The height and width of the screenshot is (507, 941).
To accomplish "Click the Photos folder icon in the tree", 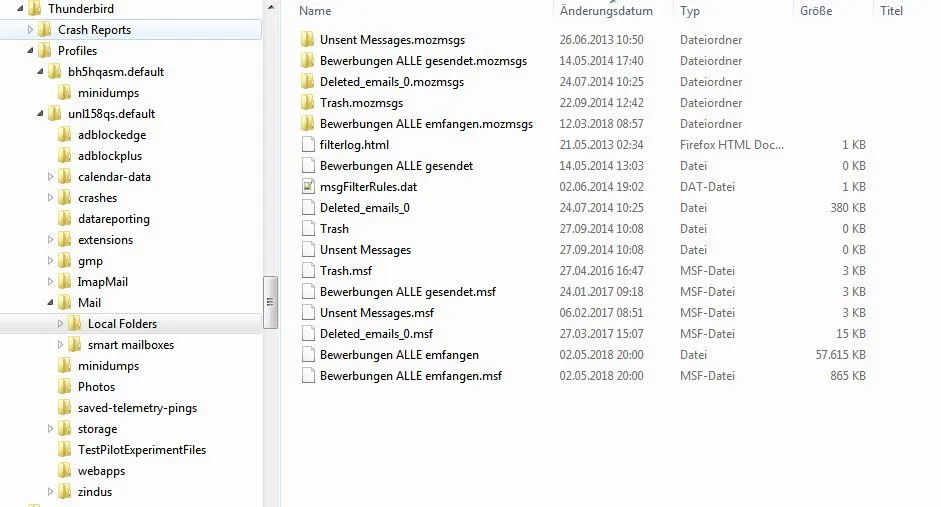I will (x=65, y=387).
